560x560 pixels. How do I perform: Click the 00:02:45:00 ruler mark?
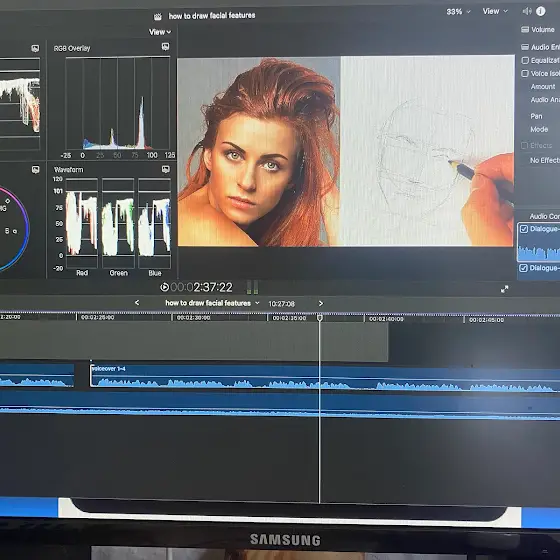(x=486, y=320)
